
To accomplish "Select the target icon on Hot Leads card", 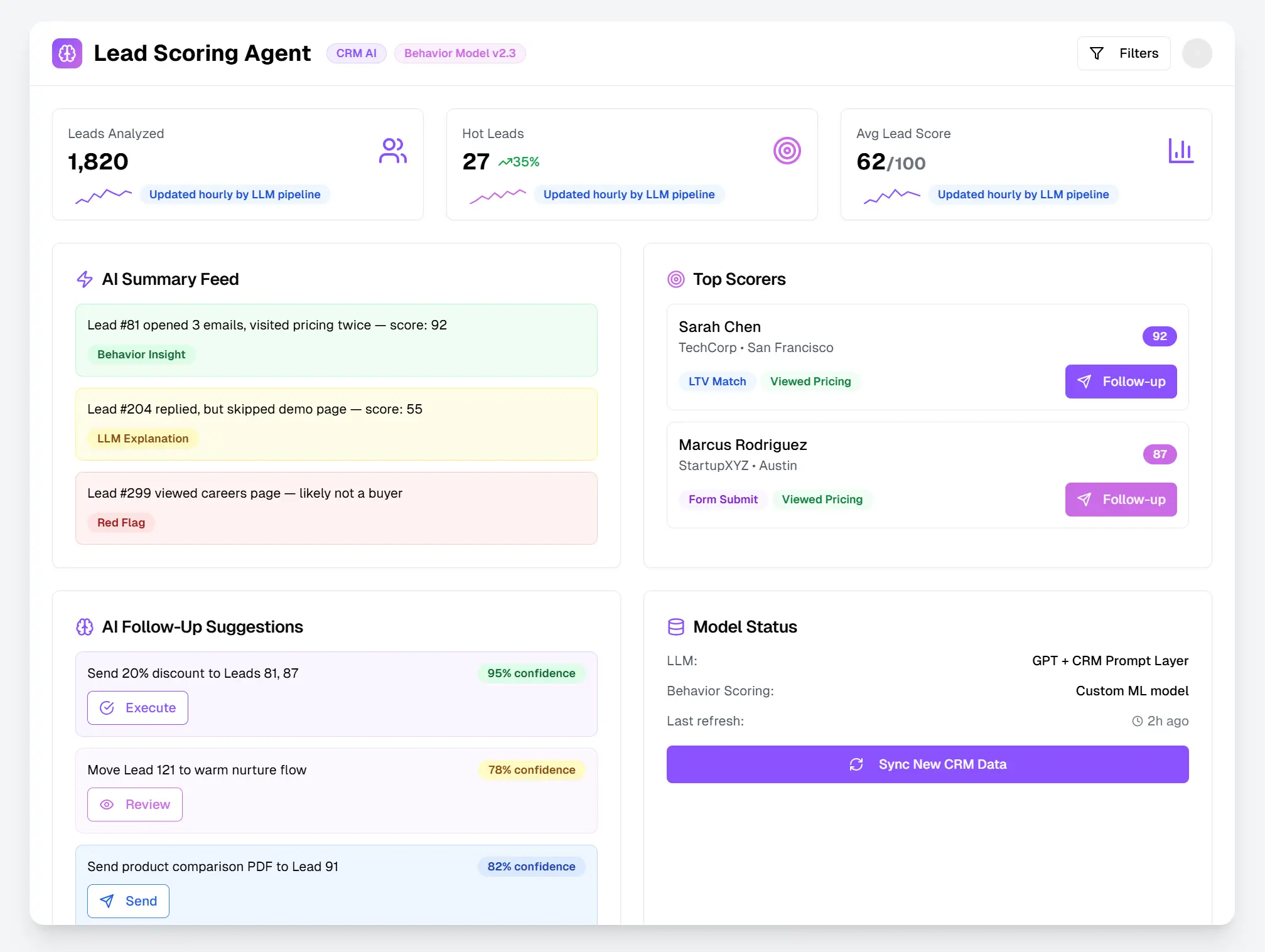I will [787, 151].
